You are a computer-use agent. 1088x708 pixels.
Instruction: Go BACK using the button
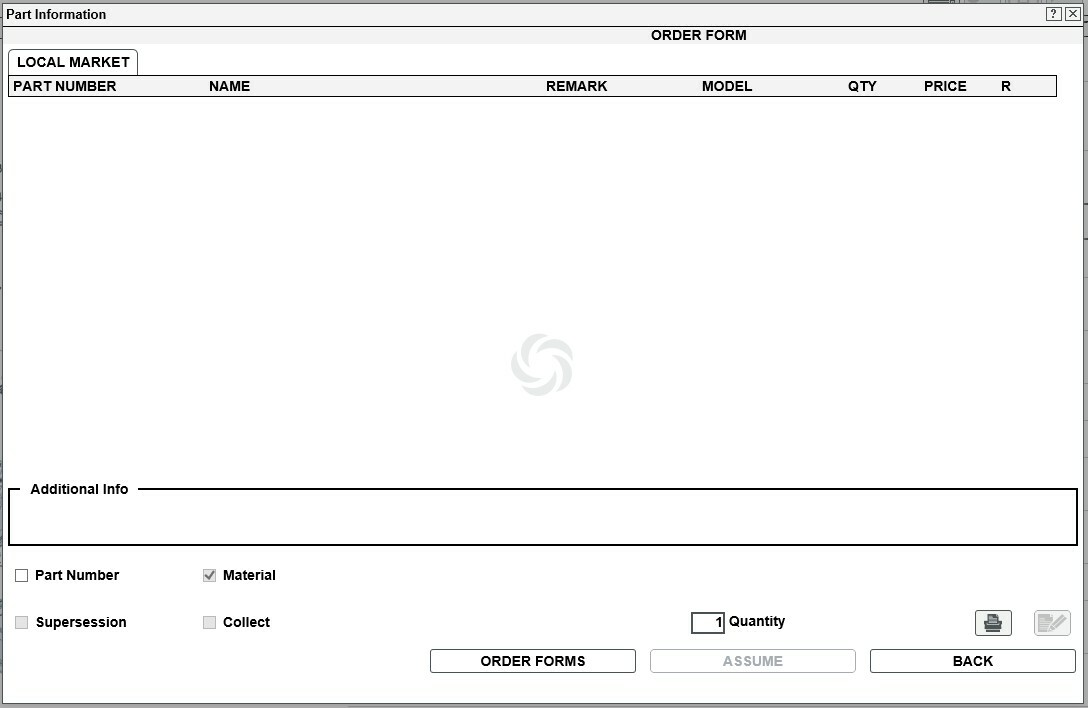[x=973, y=661]
